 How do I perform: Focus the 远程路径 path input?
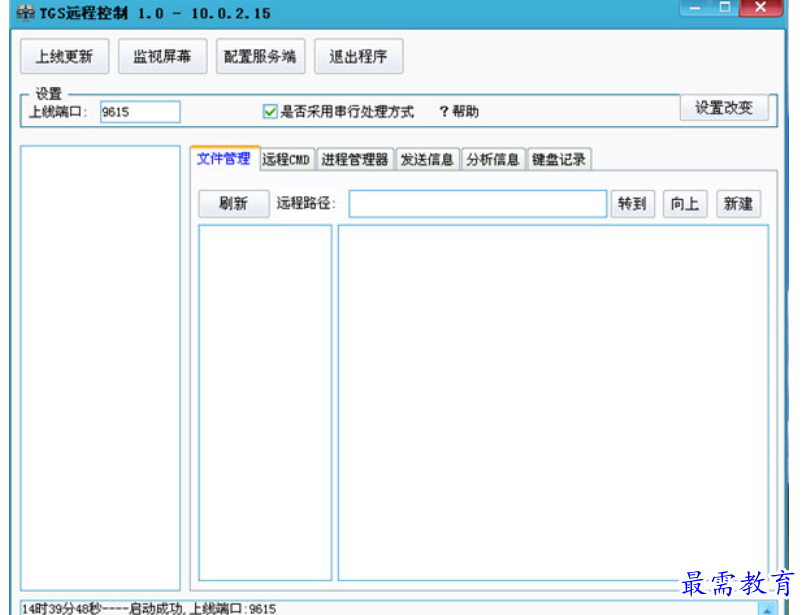[477, 204]
